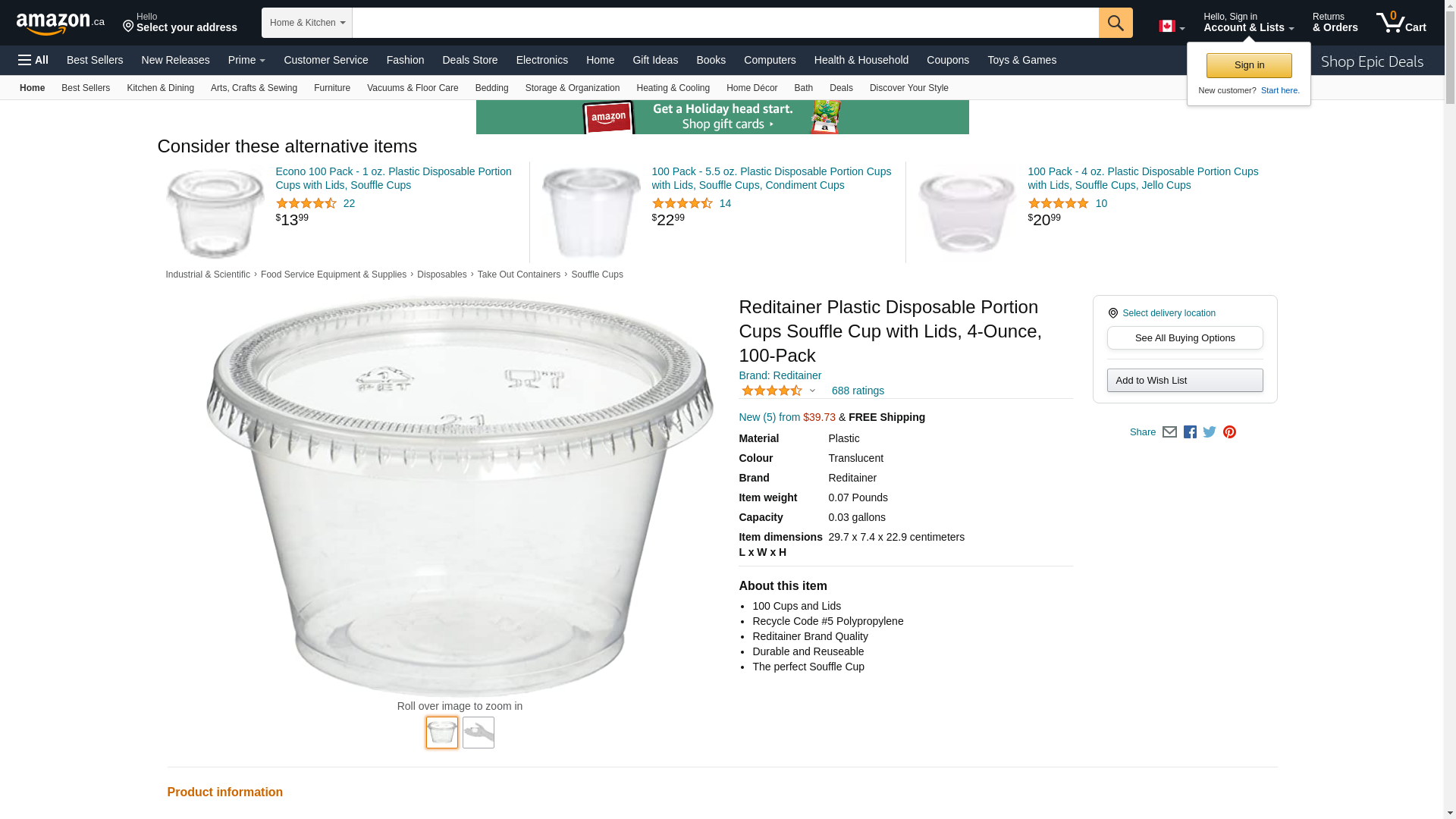Open the shopping cart
The image size is (1456, 819).
click(1401, 23)
